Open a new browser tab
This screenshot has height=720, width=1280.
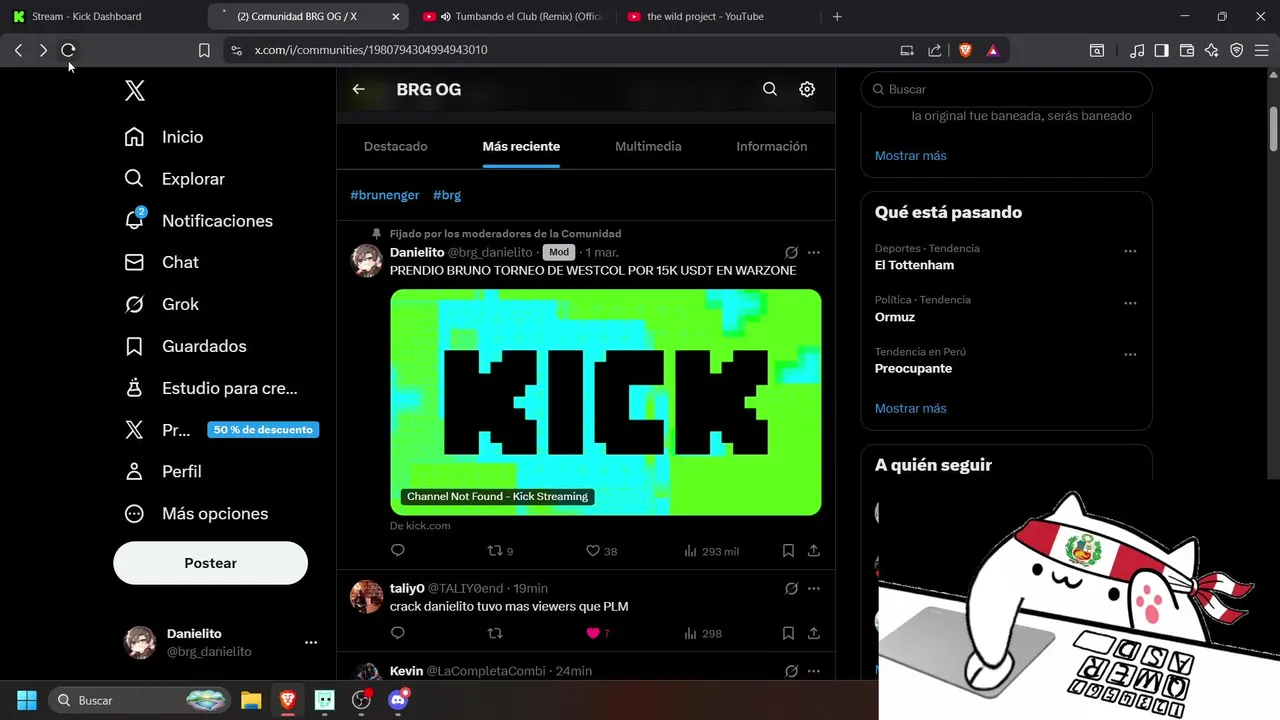tap(837, 16)
